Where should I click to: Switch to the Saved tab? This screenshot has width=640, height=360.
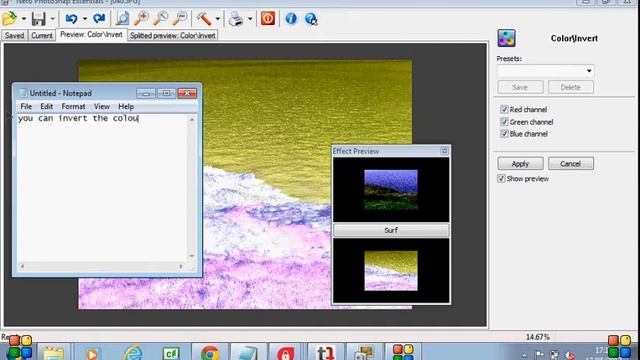14,36
